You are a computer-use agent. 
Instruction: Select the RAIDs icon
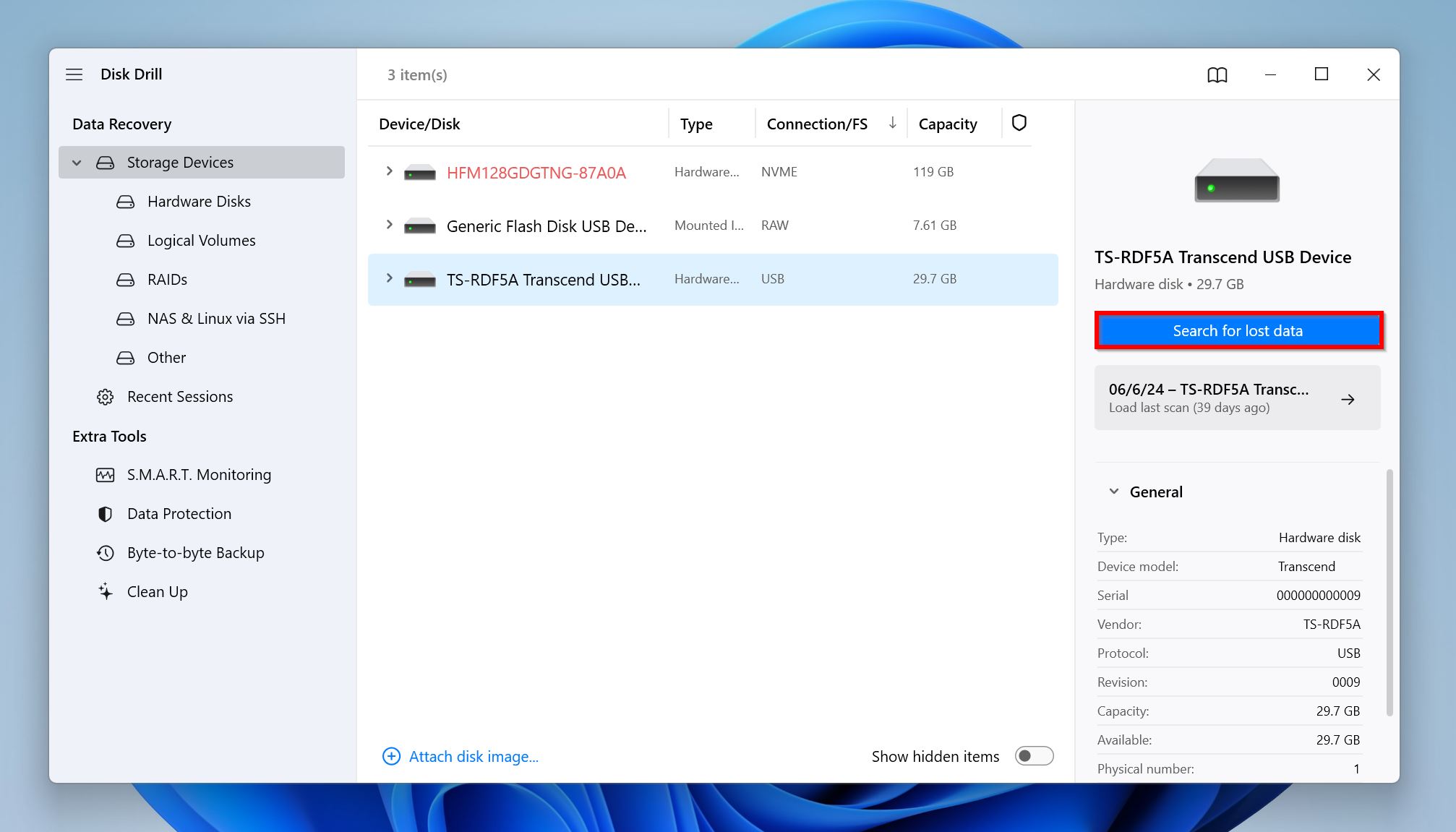125,279
